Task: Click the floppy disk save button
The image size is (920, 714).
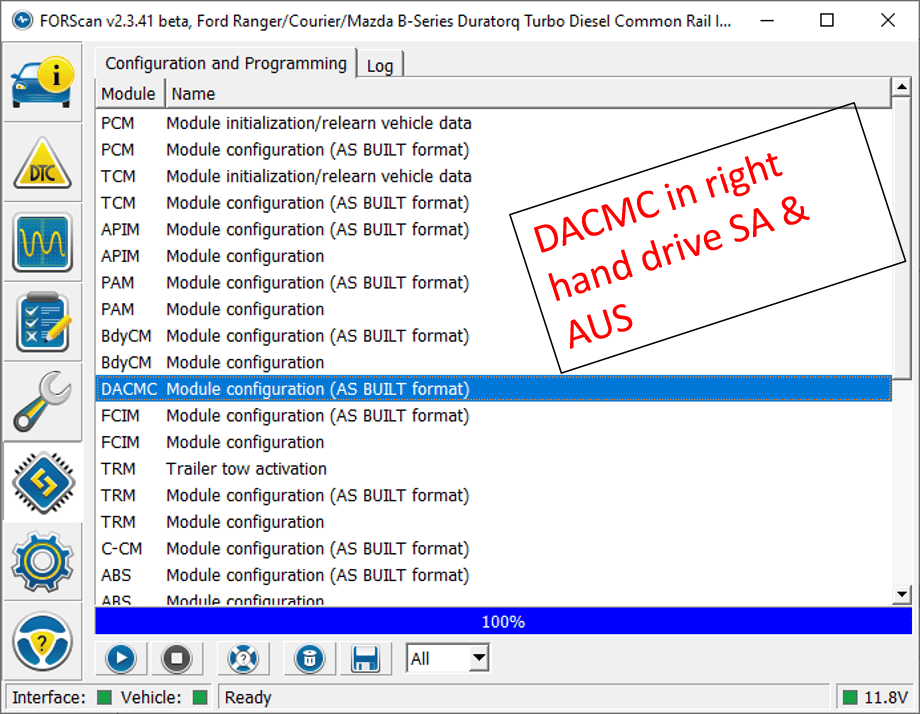Action: point(364,658)
